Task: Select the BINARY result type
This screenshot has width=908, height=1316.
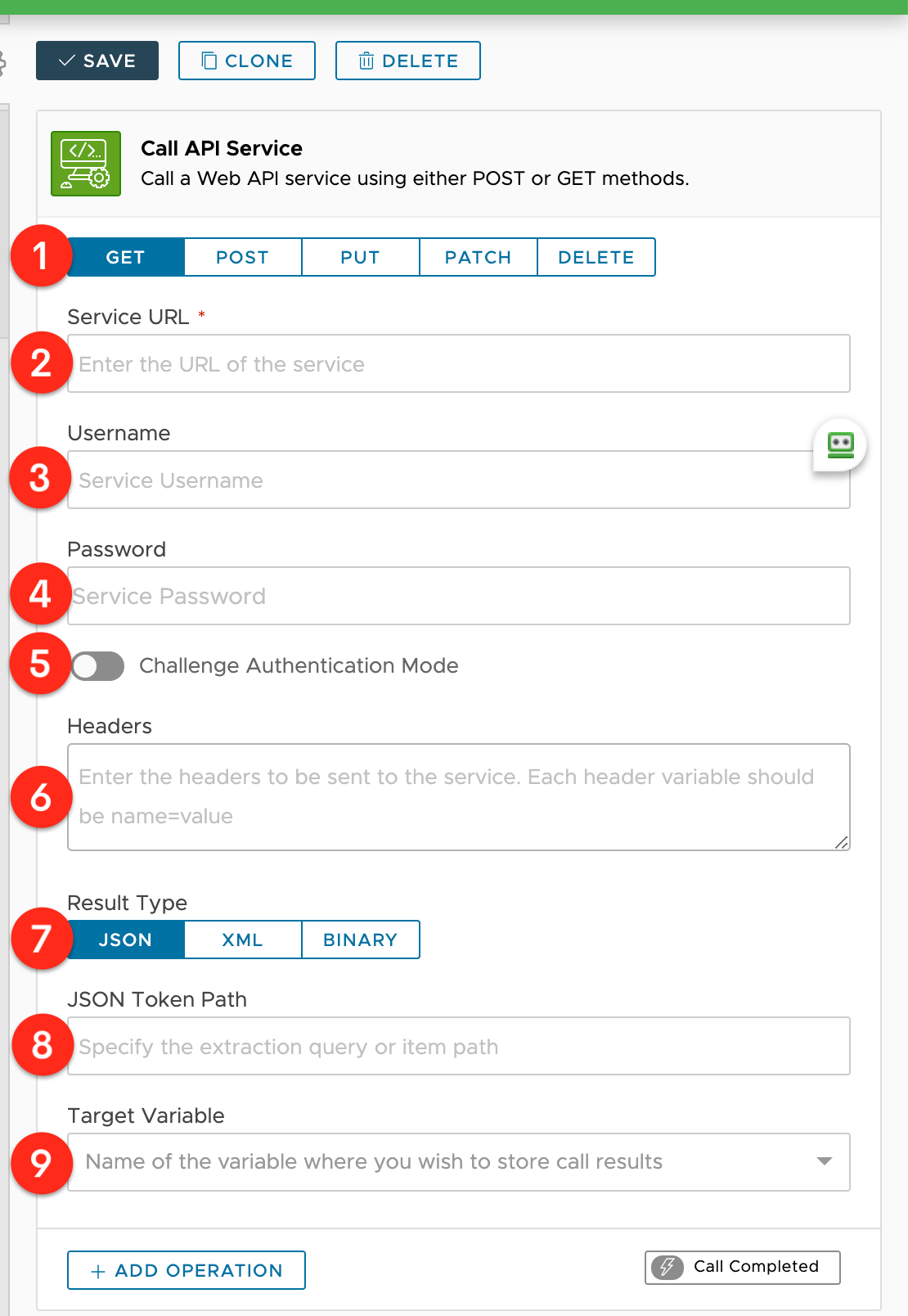Action: click(361, 940)
